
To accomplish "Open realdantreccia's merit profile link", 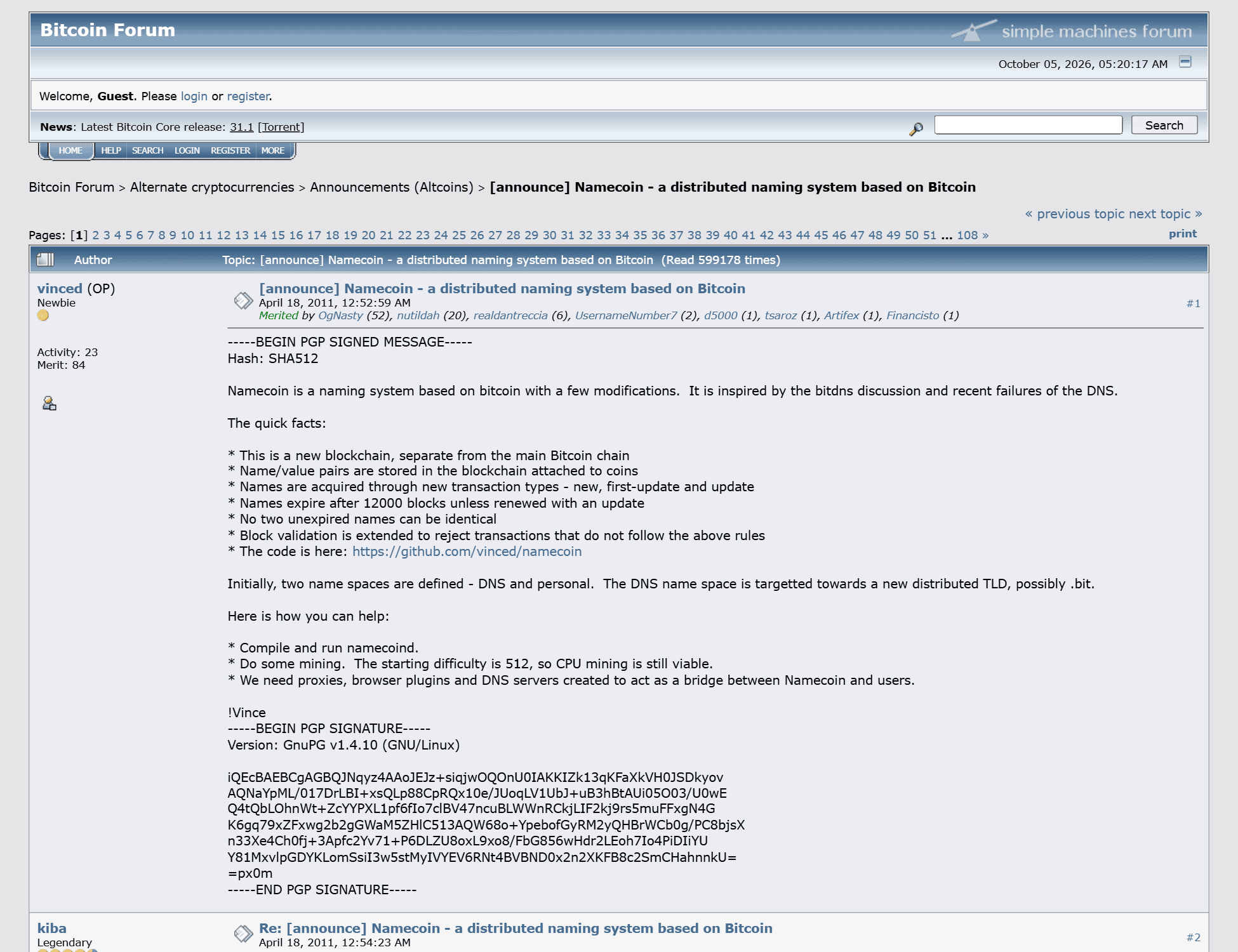I will pyautogui.click(x=510, y=315).
